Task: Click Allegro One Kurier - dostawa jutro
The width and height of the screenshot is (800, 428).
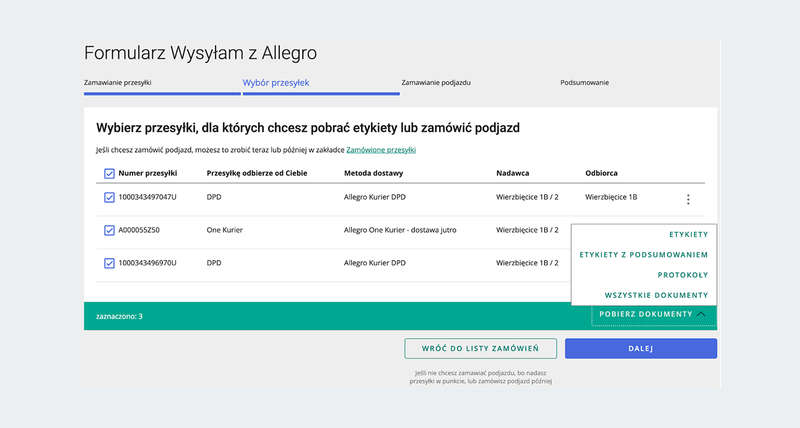Action: [x=400, y=230]
